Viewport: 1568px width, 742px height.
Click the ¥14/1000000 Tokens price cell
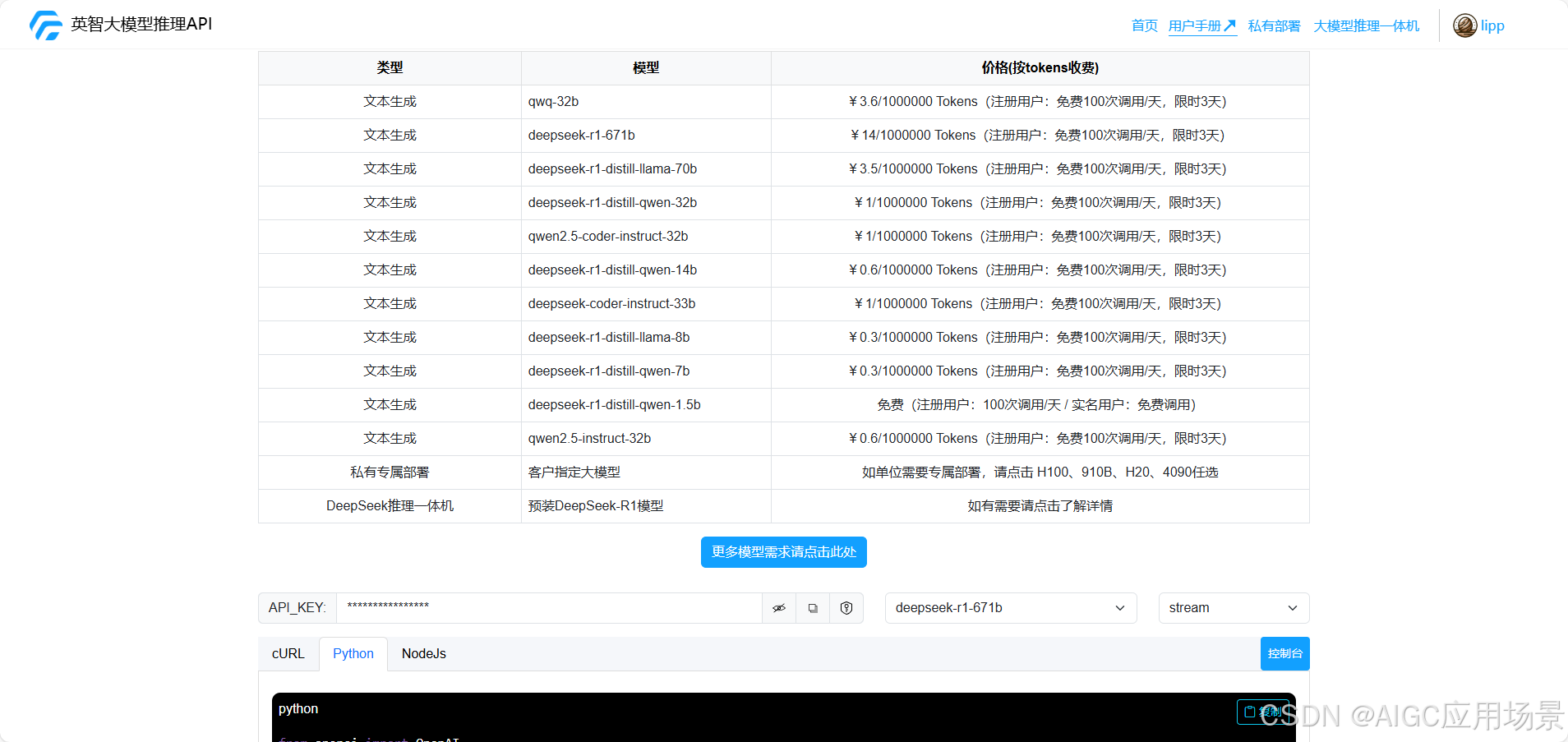pos(1040,136)
